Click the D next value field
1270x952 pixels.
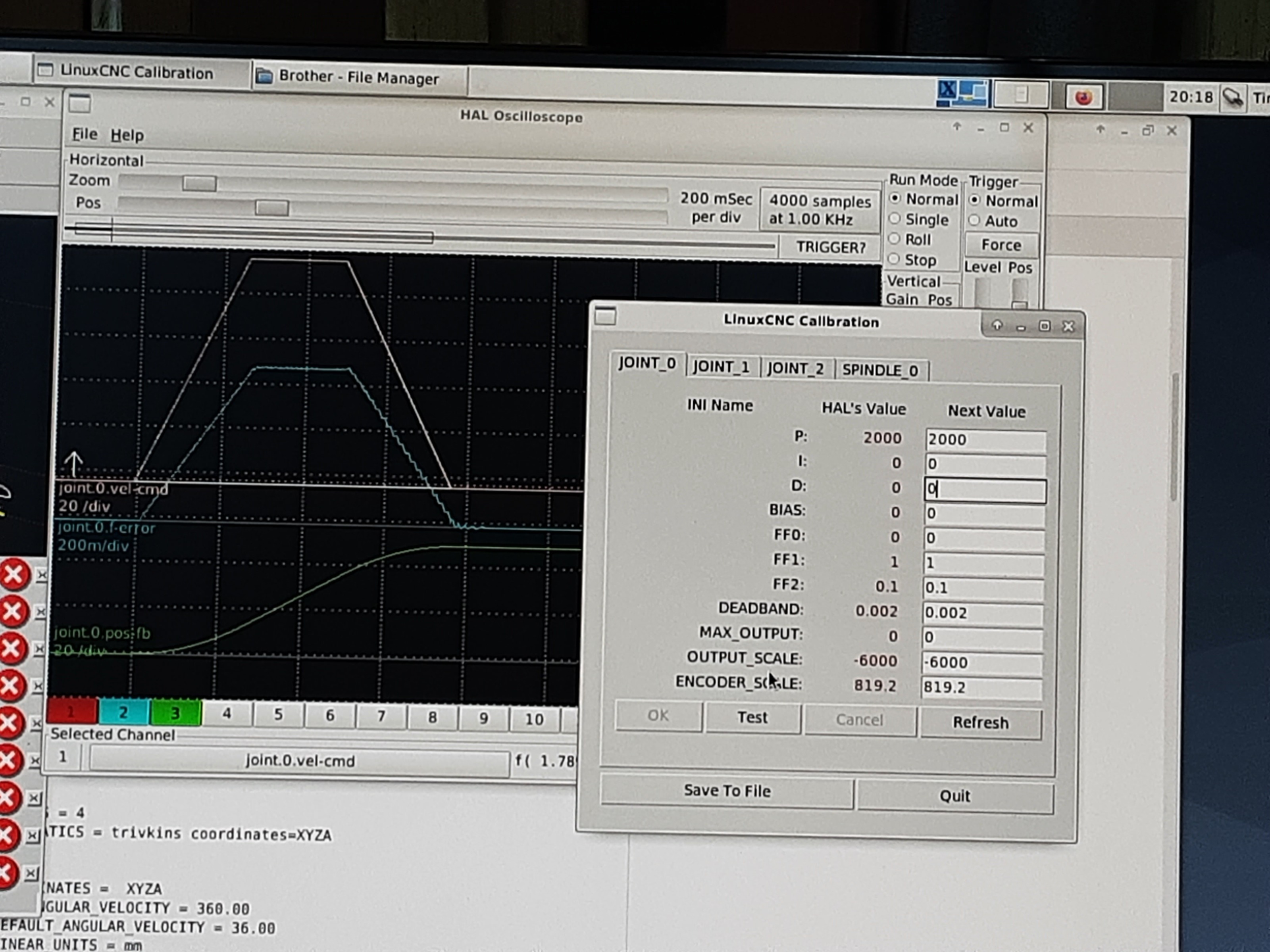(985, 491)
